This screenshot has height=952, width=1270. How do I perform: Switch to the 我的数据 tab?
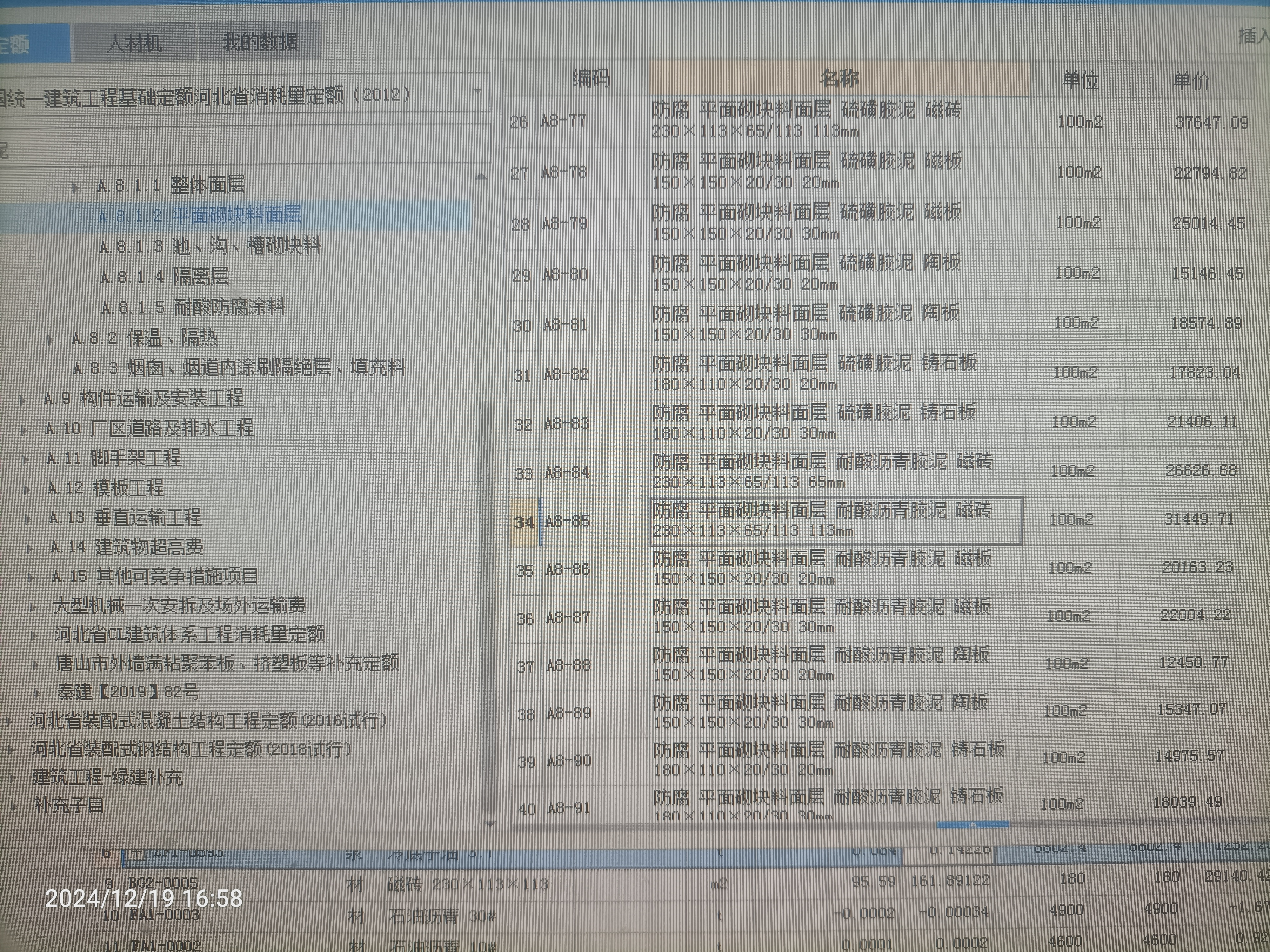tap(259, 41)
